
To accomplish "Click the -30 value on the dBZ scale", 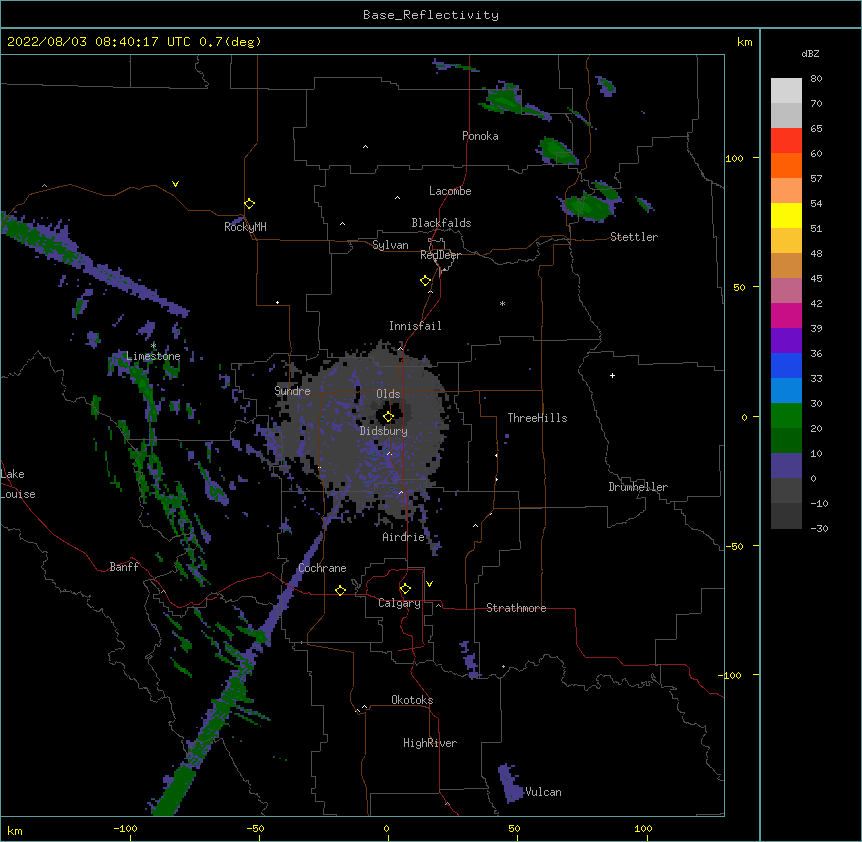I will 819,528.
